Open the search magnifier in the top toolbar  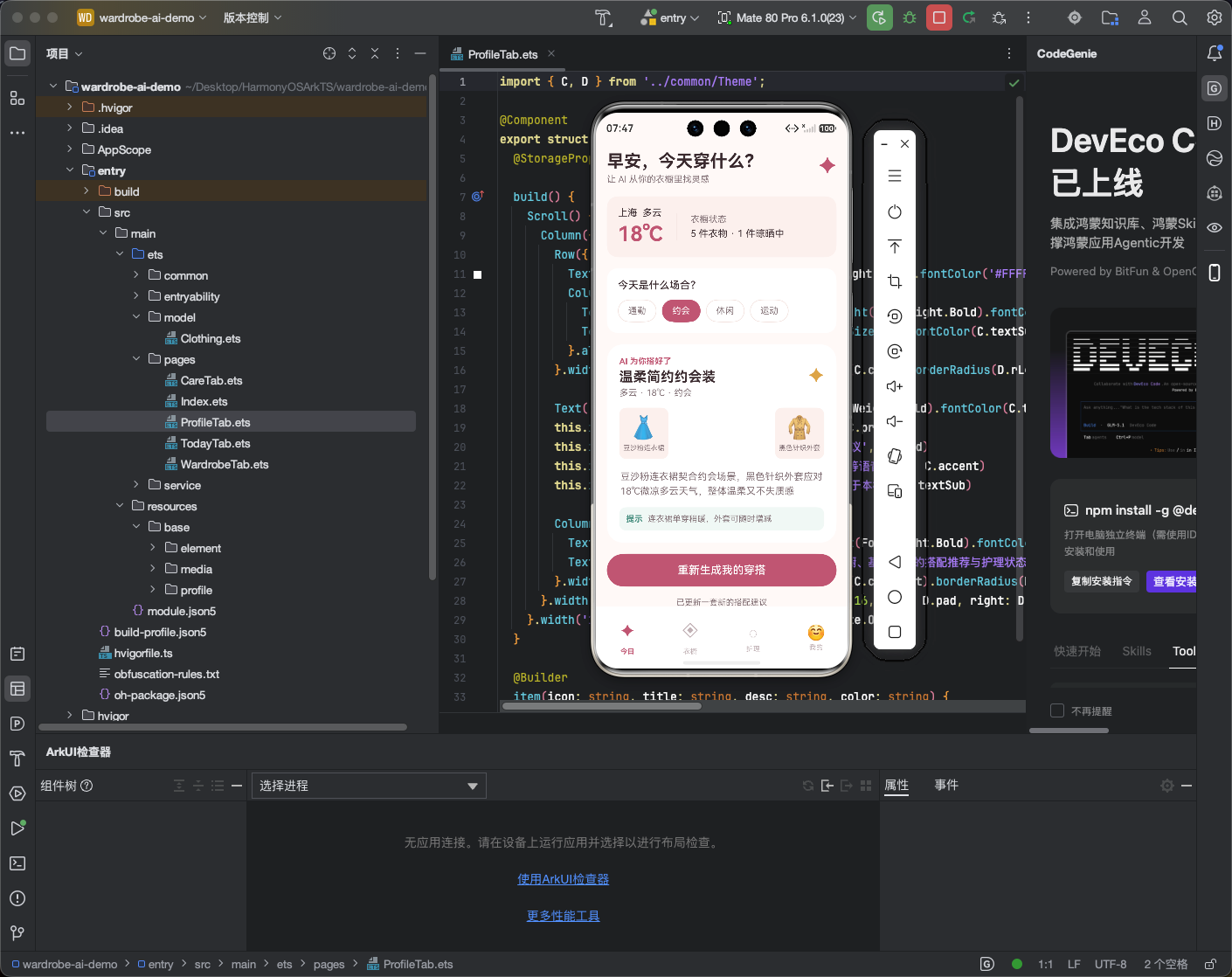click(x=1180, y=17)
